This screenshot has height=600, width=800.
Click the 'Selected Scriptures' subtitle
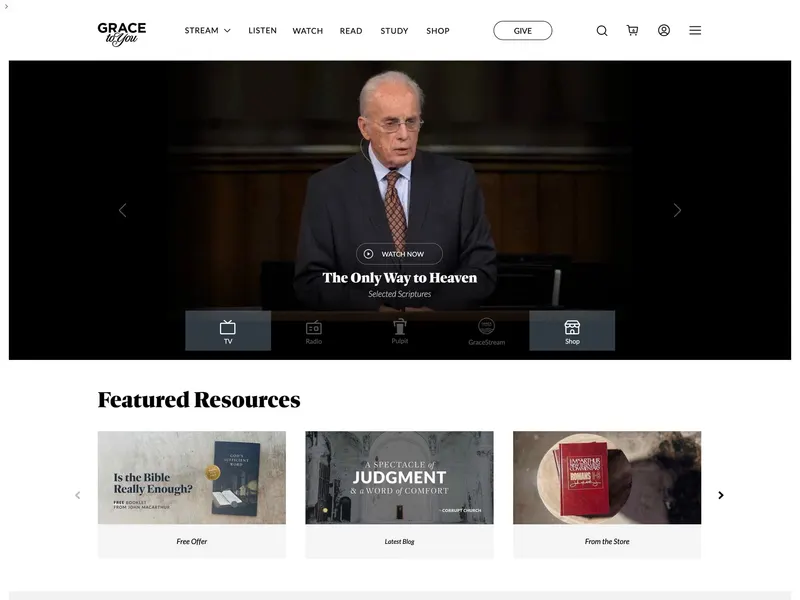click(400, 294)
